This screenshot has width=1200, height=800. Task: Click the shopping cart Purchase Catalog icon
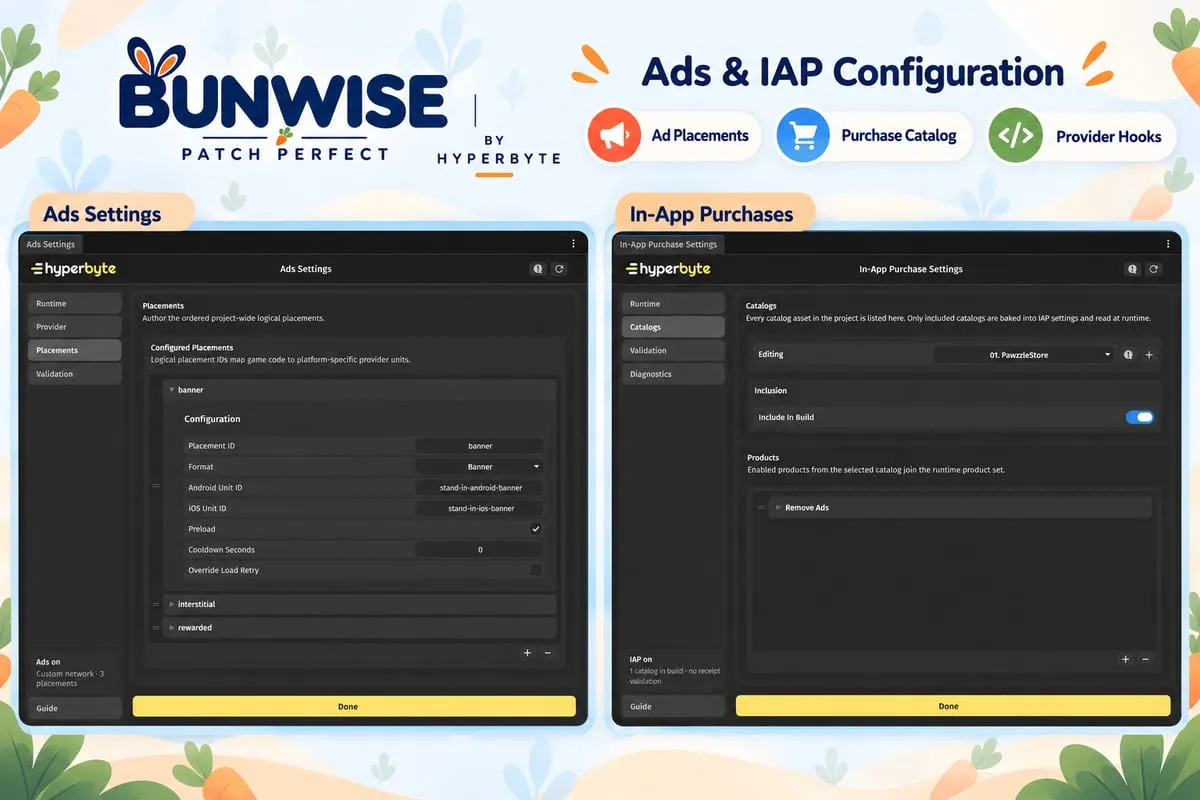coord(803,136)
